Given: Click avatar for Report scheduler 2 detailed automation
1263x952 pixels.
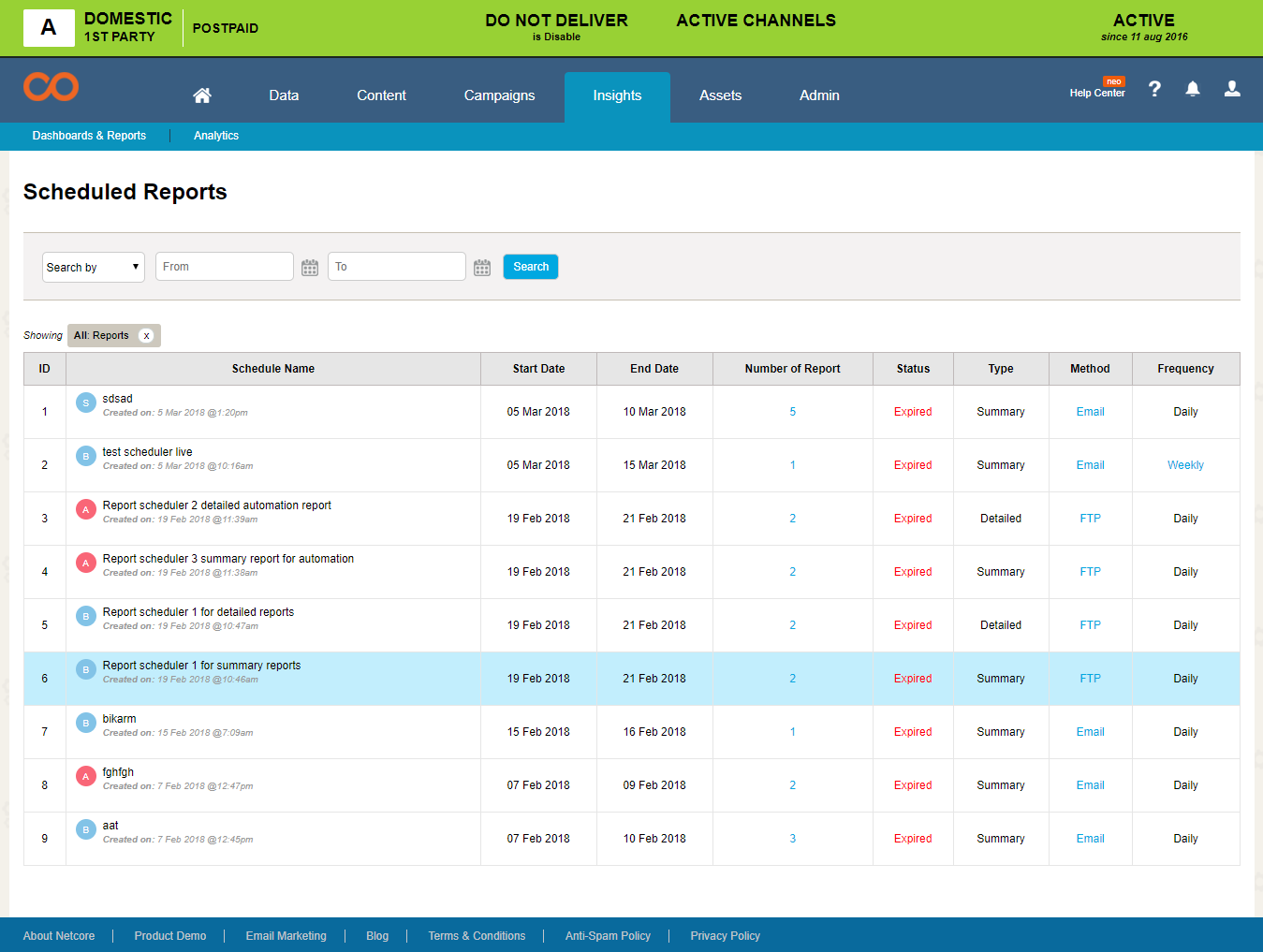Looking at the screenshot, I should 86,509.
